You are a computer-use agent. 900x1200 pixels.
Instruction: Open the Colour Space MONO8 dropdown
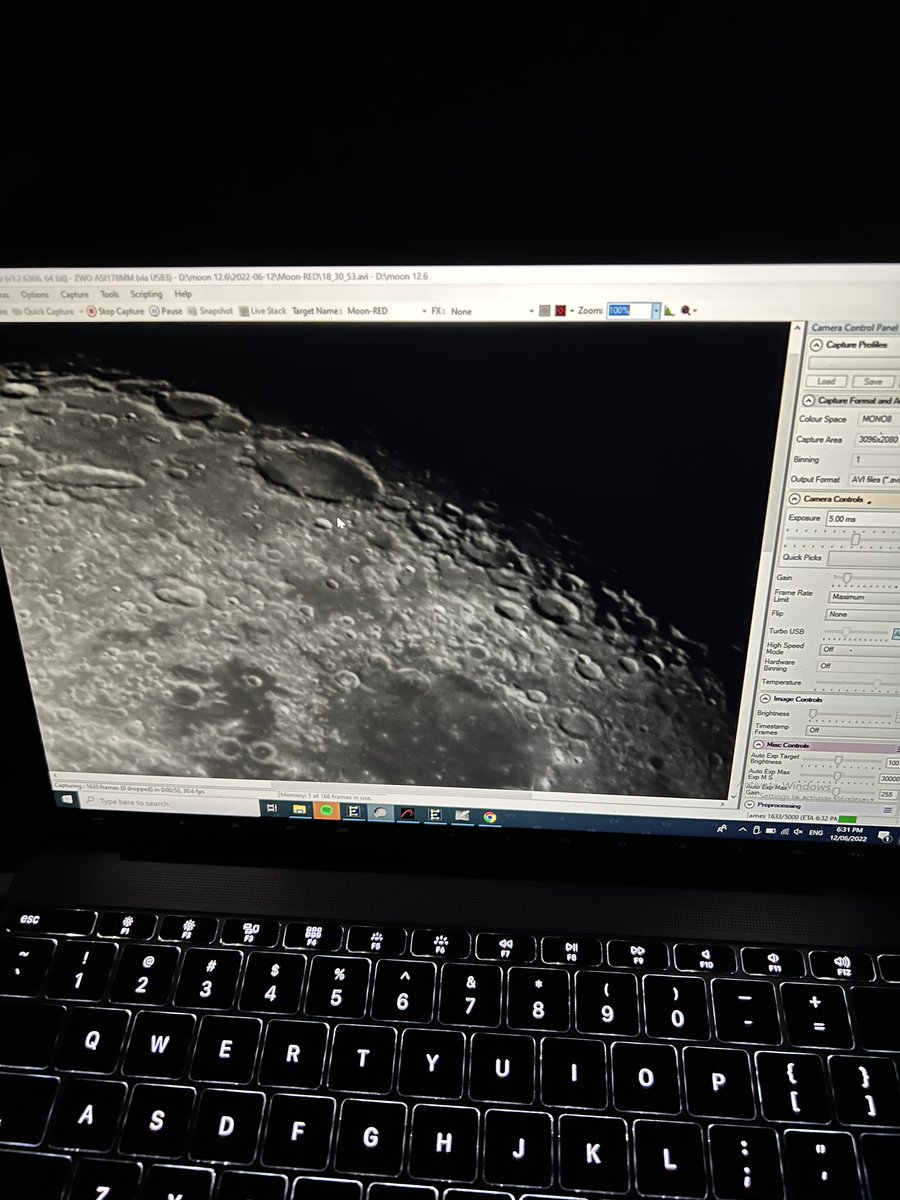(x=877, y=420)
